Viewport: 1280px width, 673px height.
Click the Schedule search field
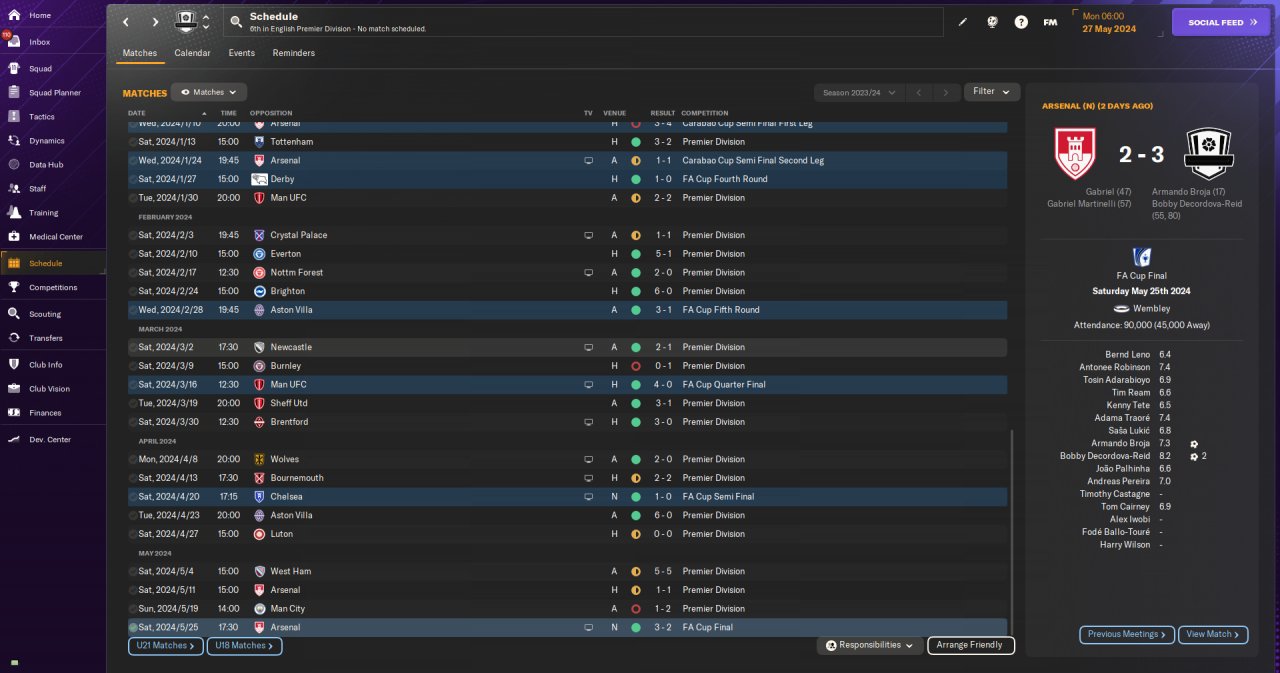click(583, 22)
